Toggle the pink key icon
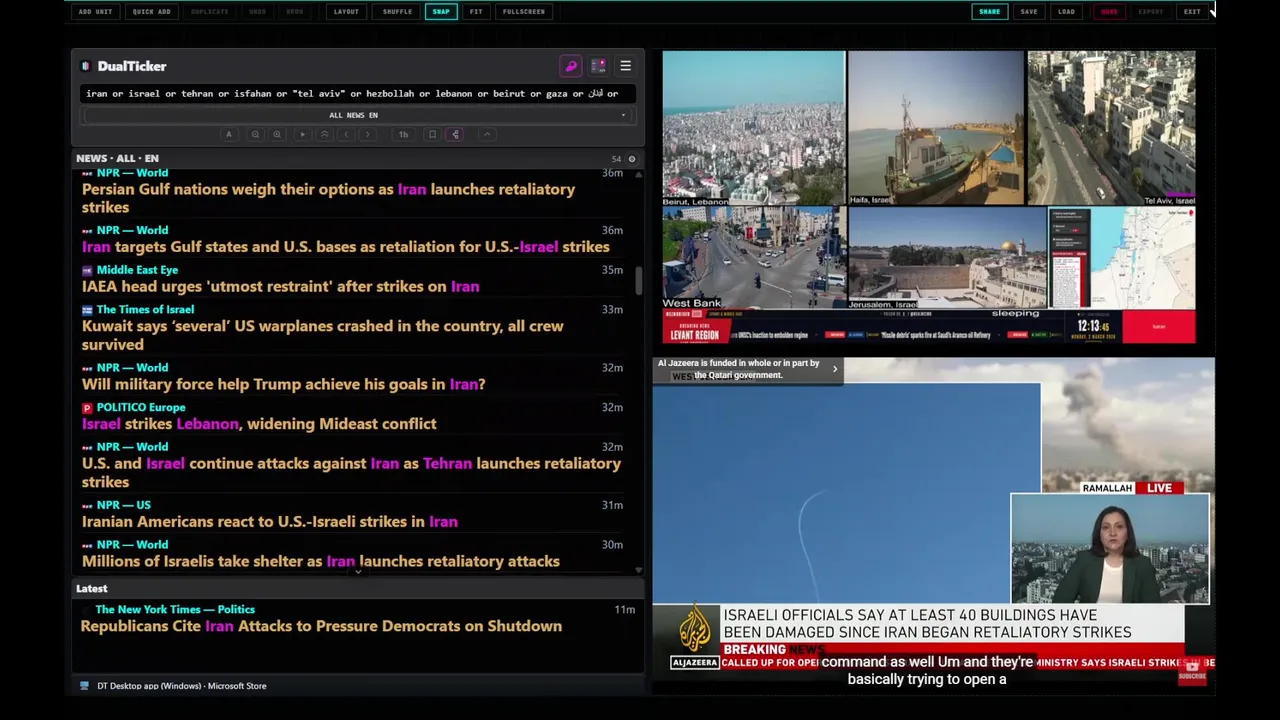The height and width of the screenshot is (720, 1280). [571, 66]
